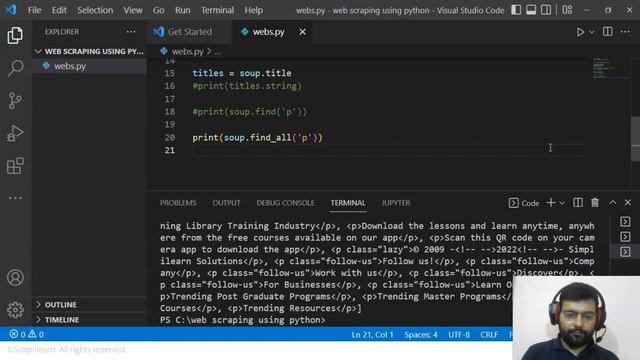Open the Run and Debug view
Image resolution: width=640 pixels, height=360 pixels.
(15, 133)
